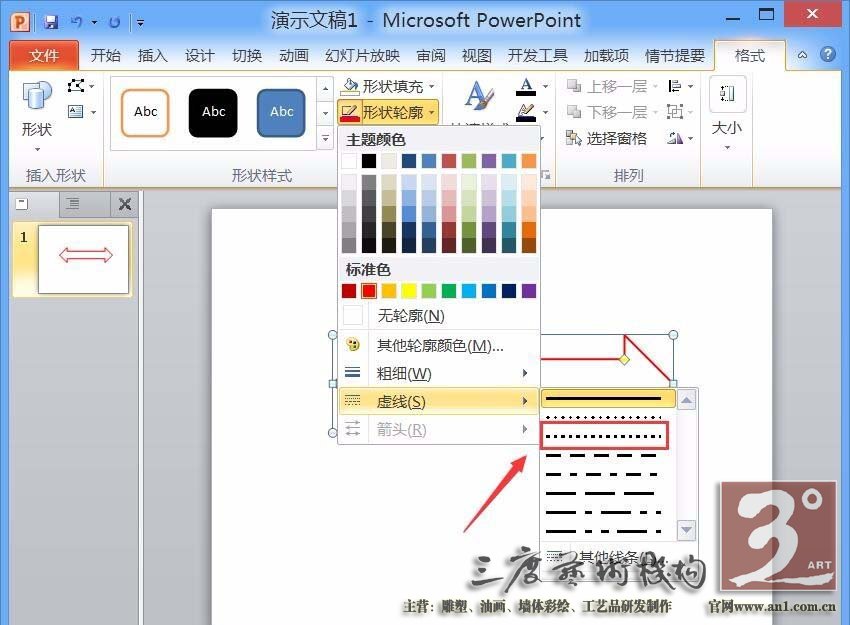Click the Text Outline pen icon

pyautogui.click(x=526, y=112)
